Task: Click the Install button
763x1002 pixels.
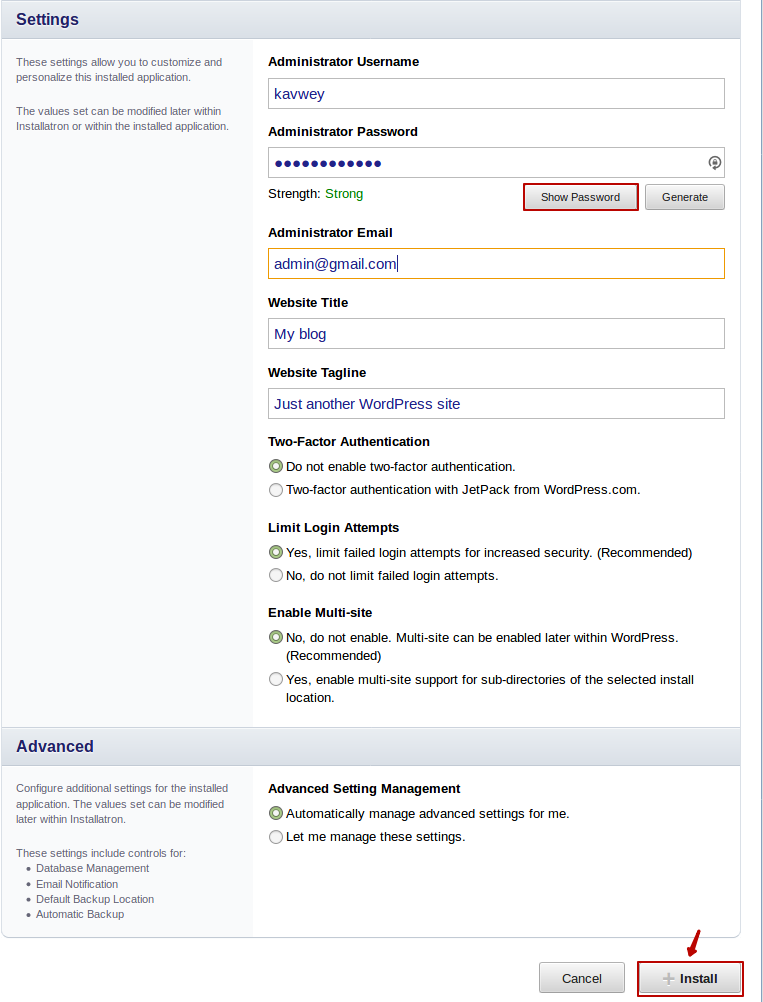Action: click(690, 978)
